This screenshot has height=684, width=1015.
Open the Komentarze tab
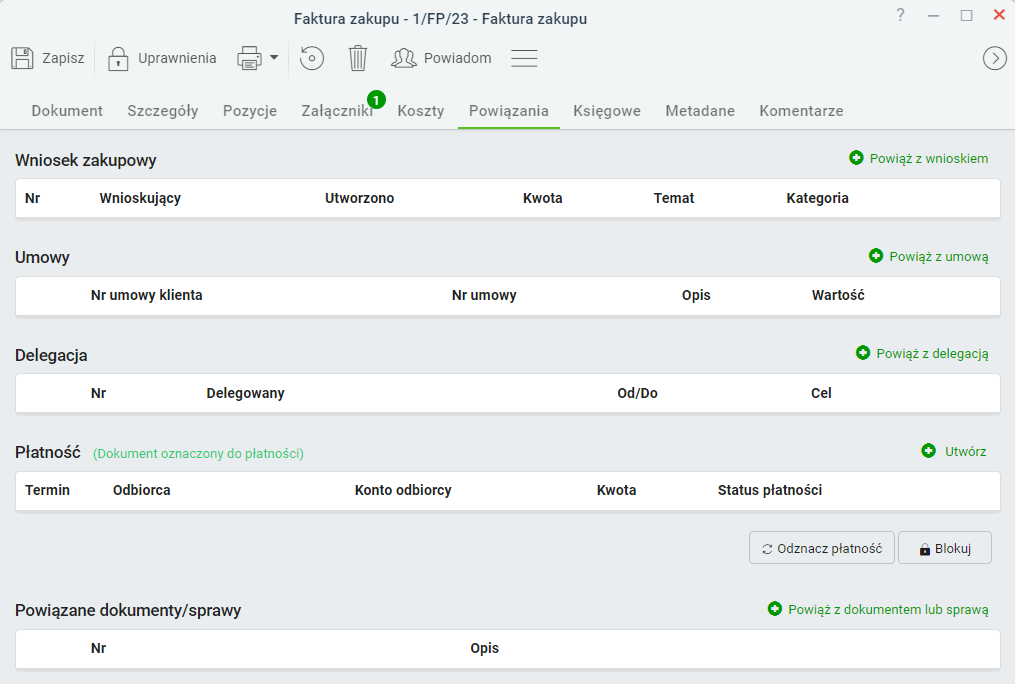coord(801,111)
